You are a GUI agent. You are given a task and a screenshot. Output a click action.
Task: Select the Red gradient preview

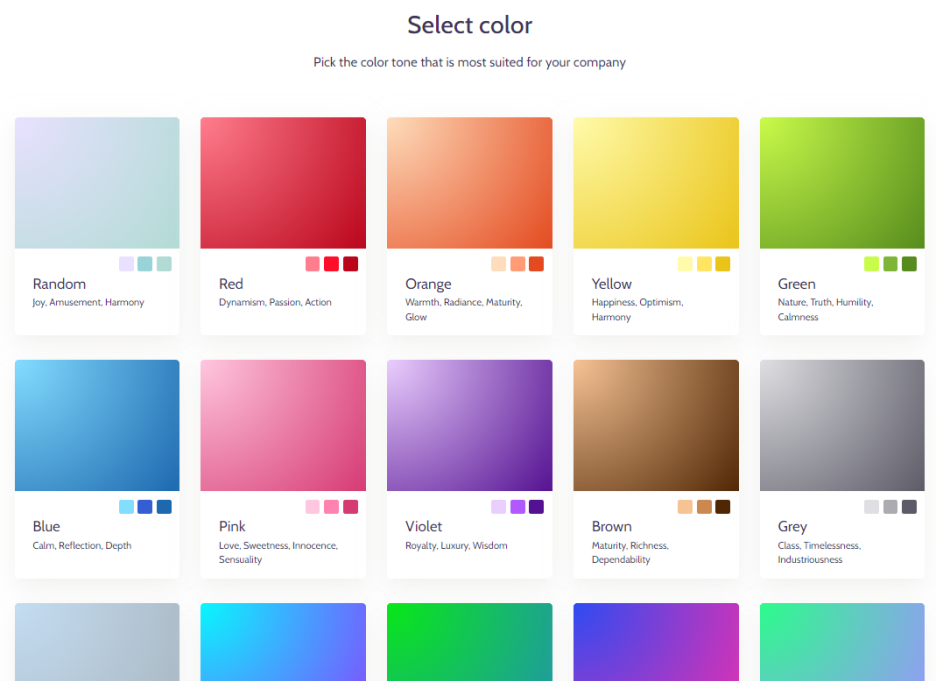tap(283, 183)
